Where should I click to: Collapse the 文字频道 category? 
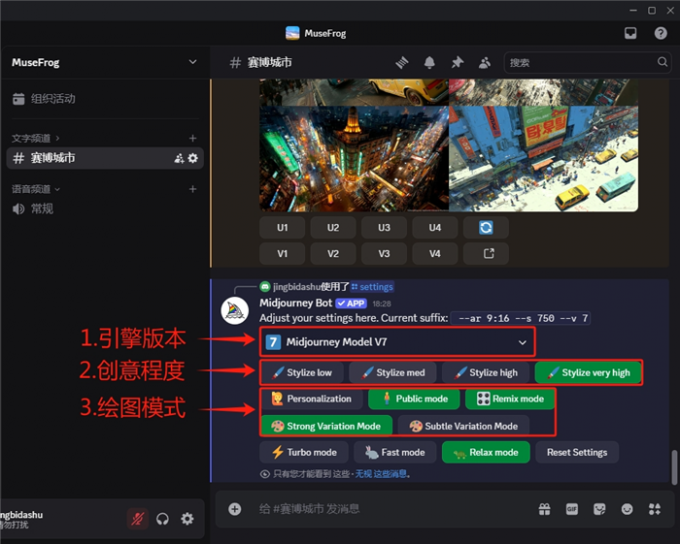[x=35, y=138]
